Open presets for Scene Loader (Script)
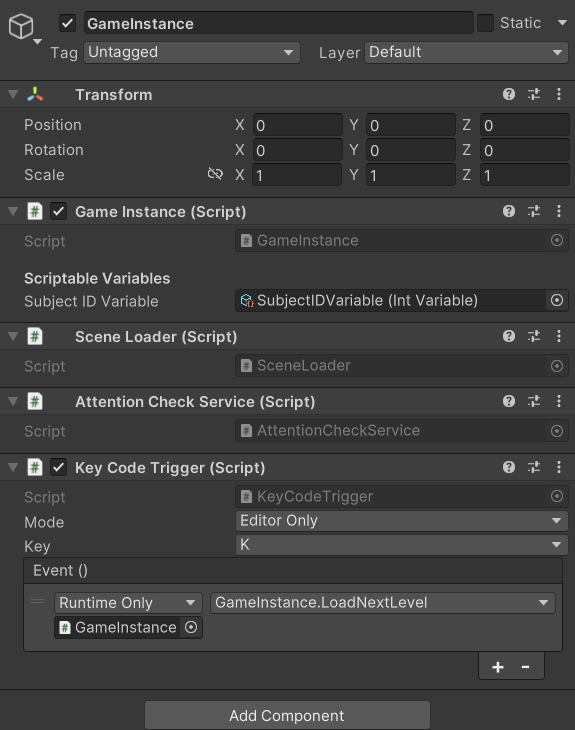 point(534,336)
